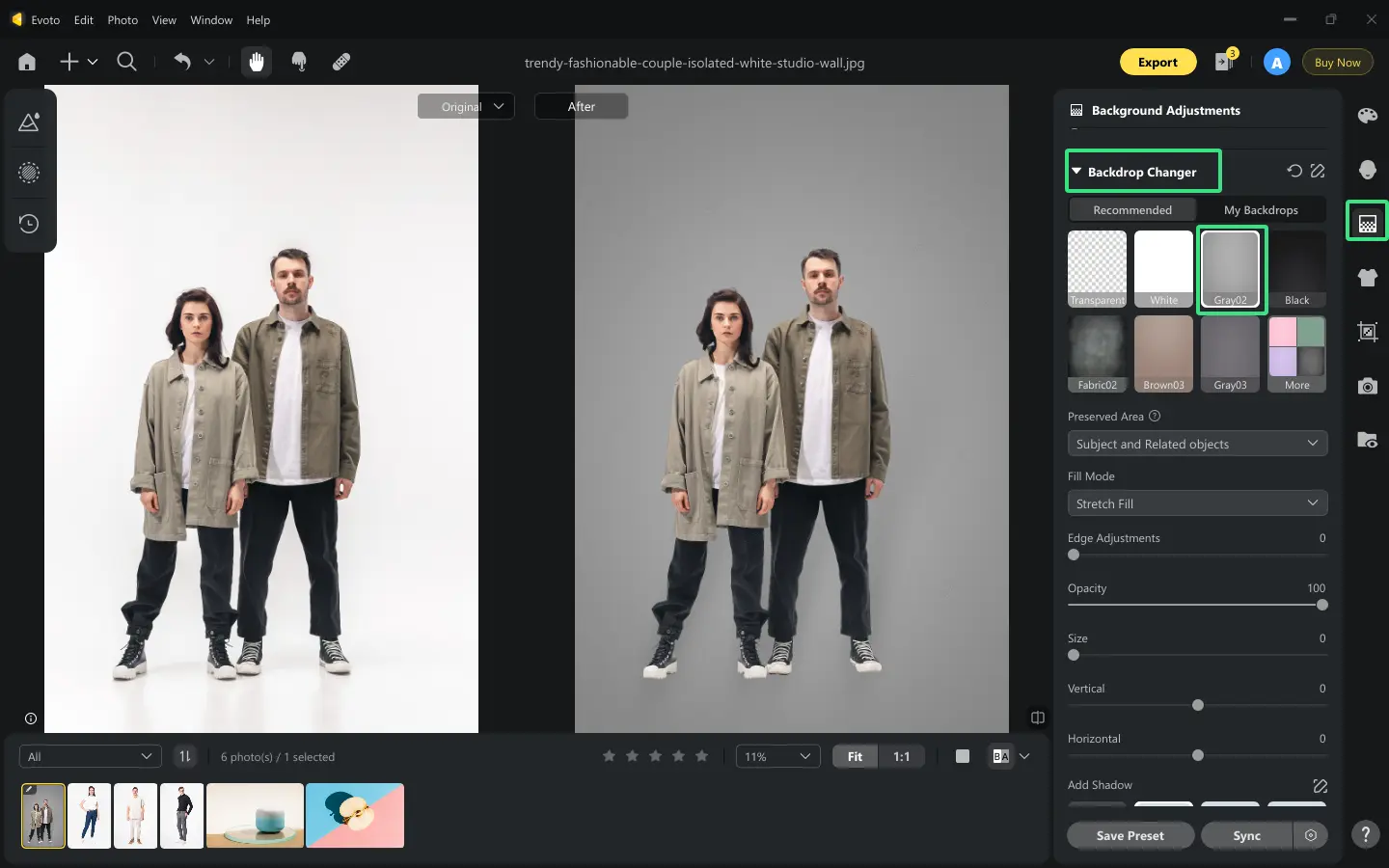
Task: Open the history panel clock icon
Action: tap(29, 224)
